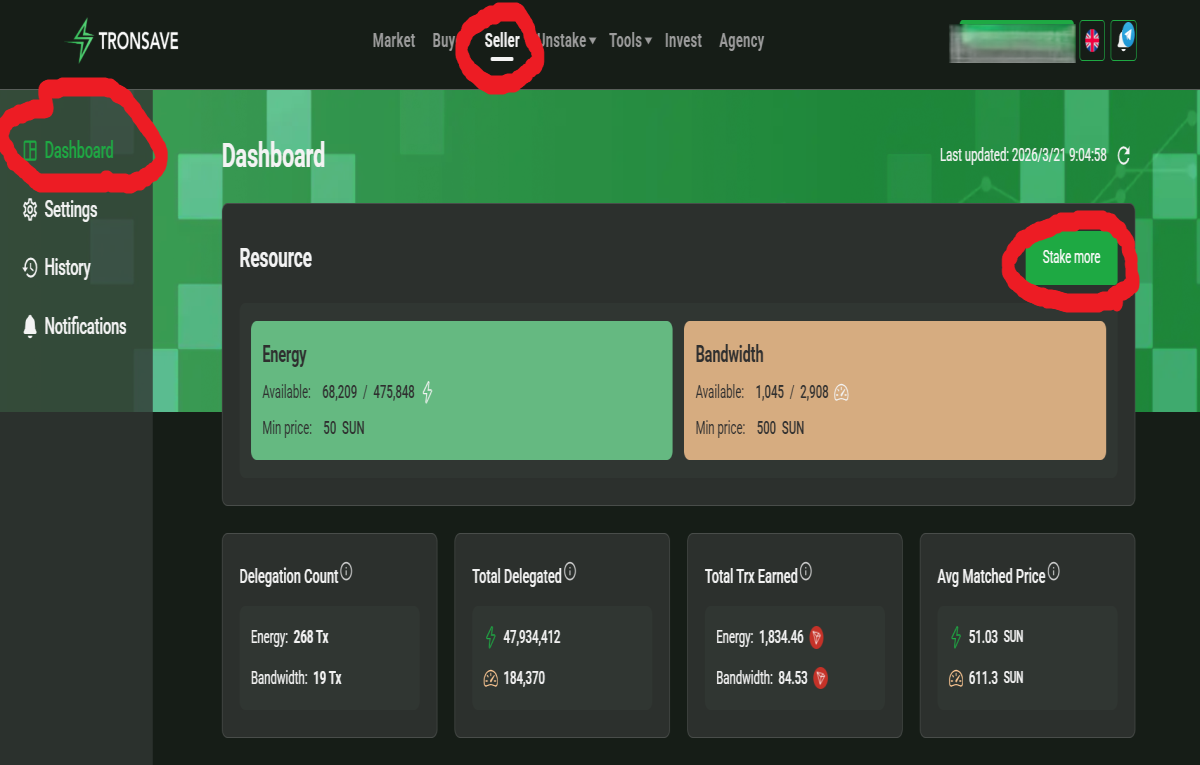Click the TRONSAVE logo
Image resolution: width=1200 pixels, height=765 pixels.
(x=122, y=41)
